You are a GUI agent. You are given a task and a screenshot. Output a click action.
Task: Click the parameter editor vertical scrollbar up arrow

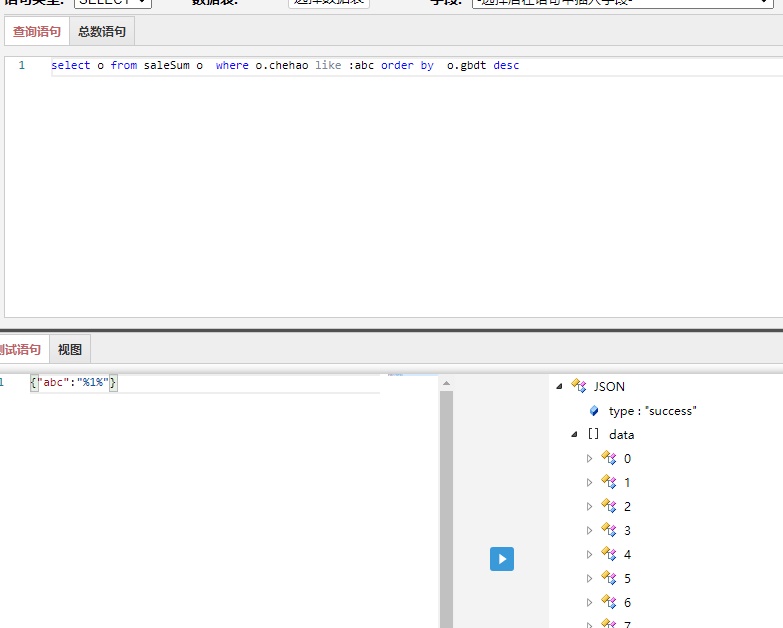pyautogui.click(x=446, y=383)
